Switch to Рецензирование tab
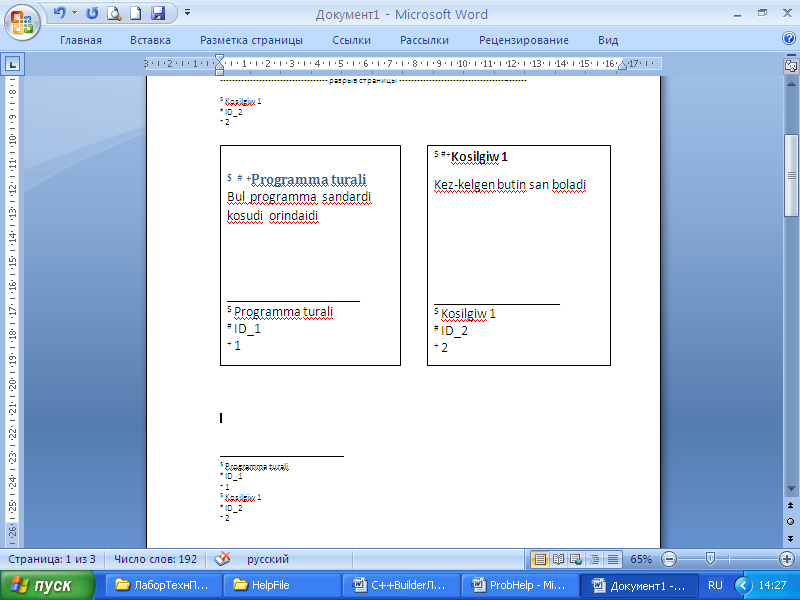This screenshot has height=600, width=800. click(x=523, y=40)
